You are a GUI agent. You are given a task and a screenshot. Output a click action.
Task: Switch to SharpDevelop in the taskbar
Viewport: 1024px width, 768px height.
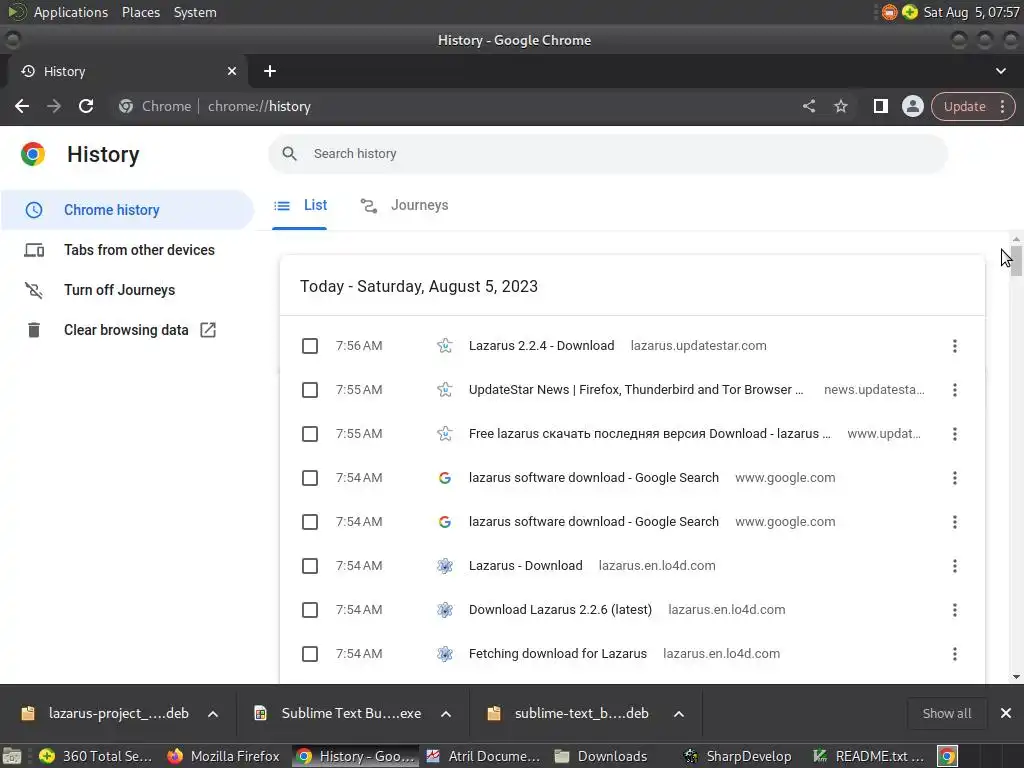737,756
